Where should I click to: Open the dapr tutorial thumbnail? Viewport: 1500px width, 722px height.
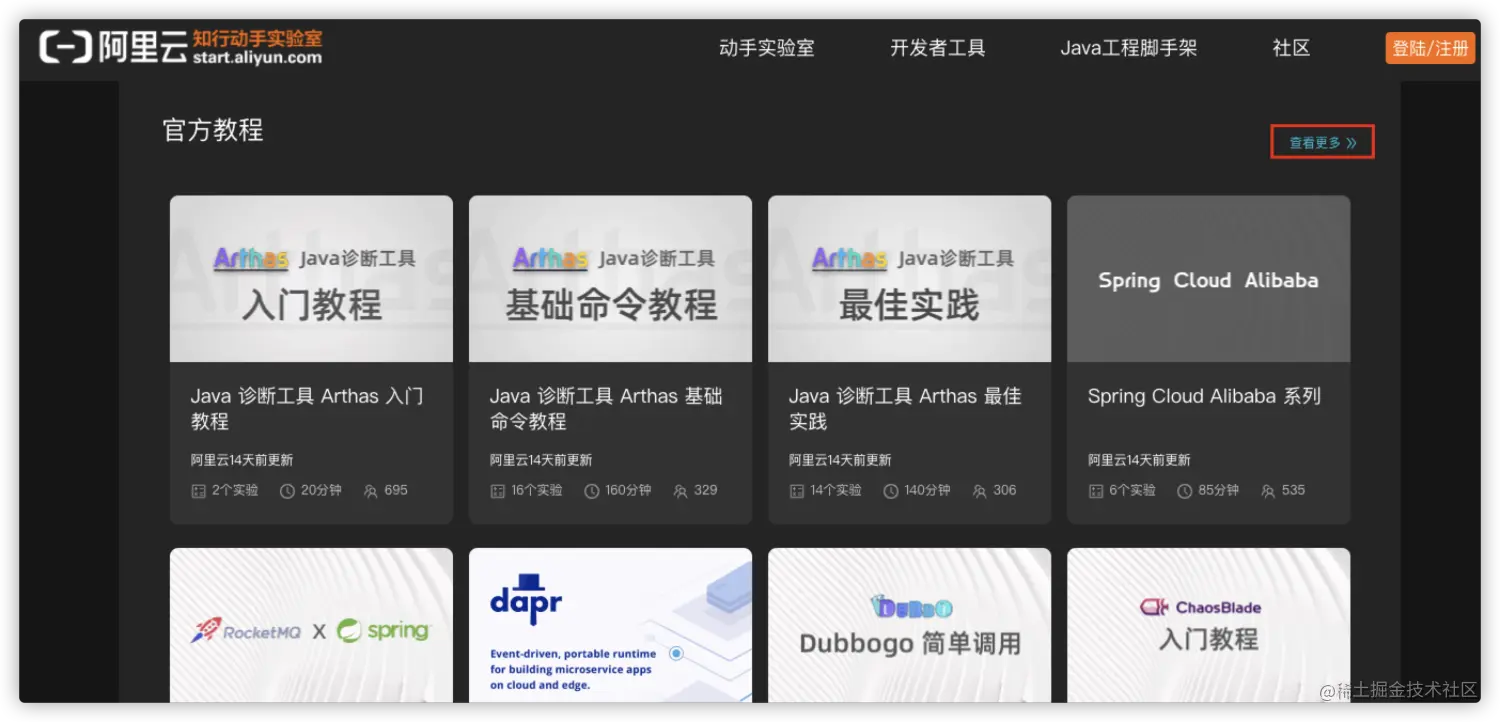click(610, 625)
